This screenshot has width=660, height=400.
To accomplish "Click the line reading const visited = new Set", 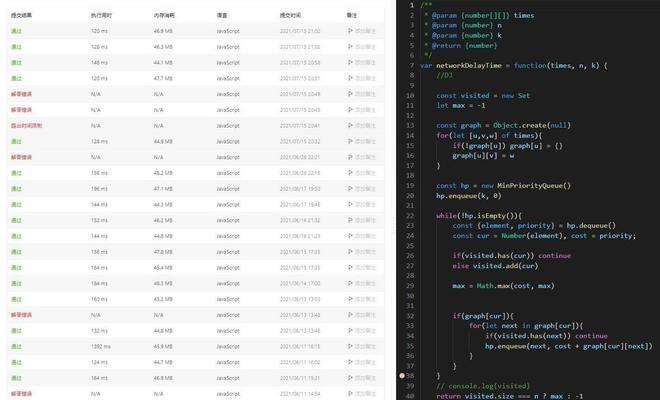I will pyautogui.click(x=483, y=96).
